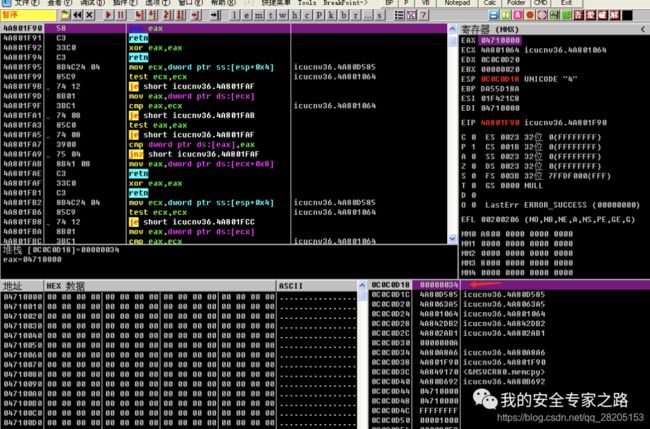650x429 pixels.
Task: Select the EAX value 04710000 in registers
Action: 500,40
